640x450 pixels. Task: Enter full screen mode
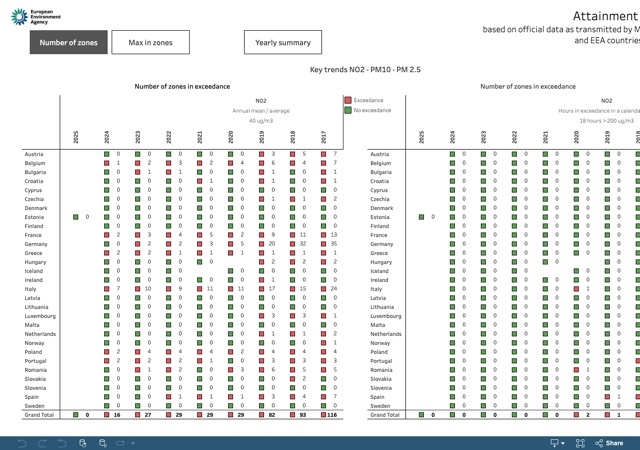pos(580,443)
